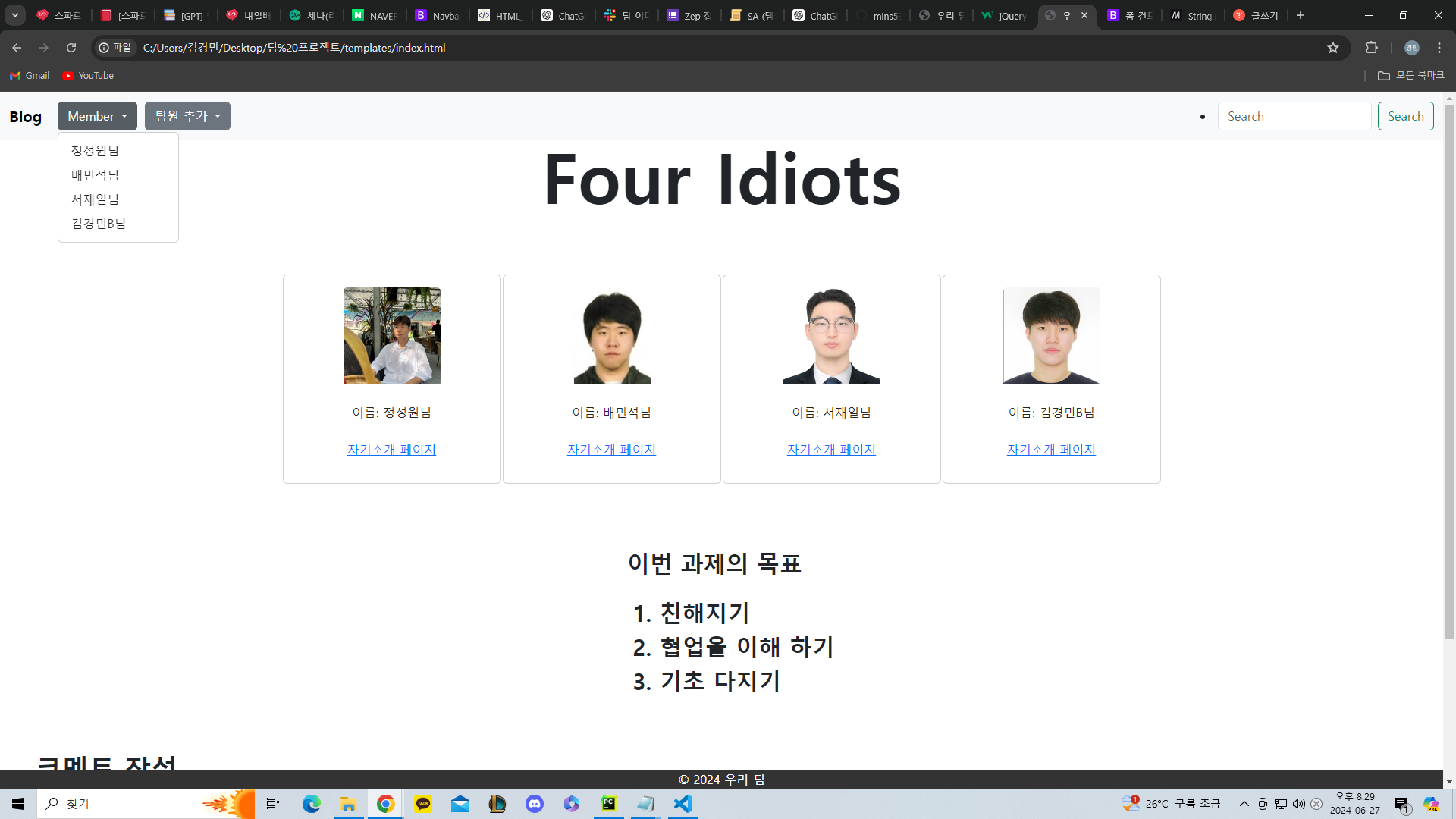1456x819 pixels.
Task: Click the Chrome profile avatar icon
Action: click(x=1411, y=48)
